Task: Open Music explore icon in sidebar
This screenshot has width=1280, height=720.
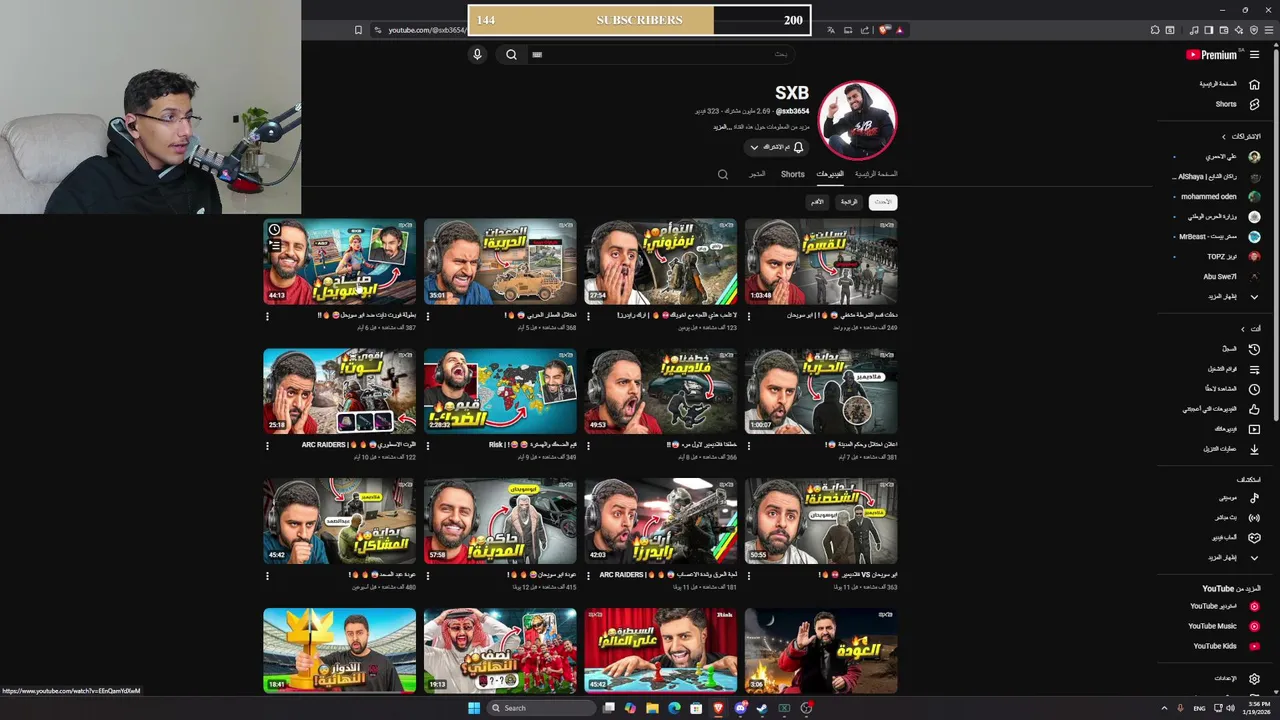Action: [1254, 497]
